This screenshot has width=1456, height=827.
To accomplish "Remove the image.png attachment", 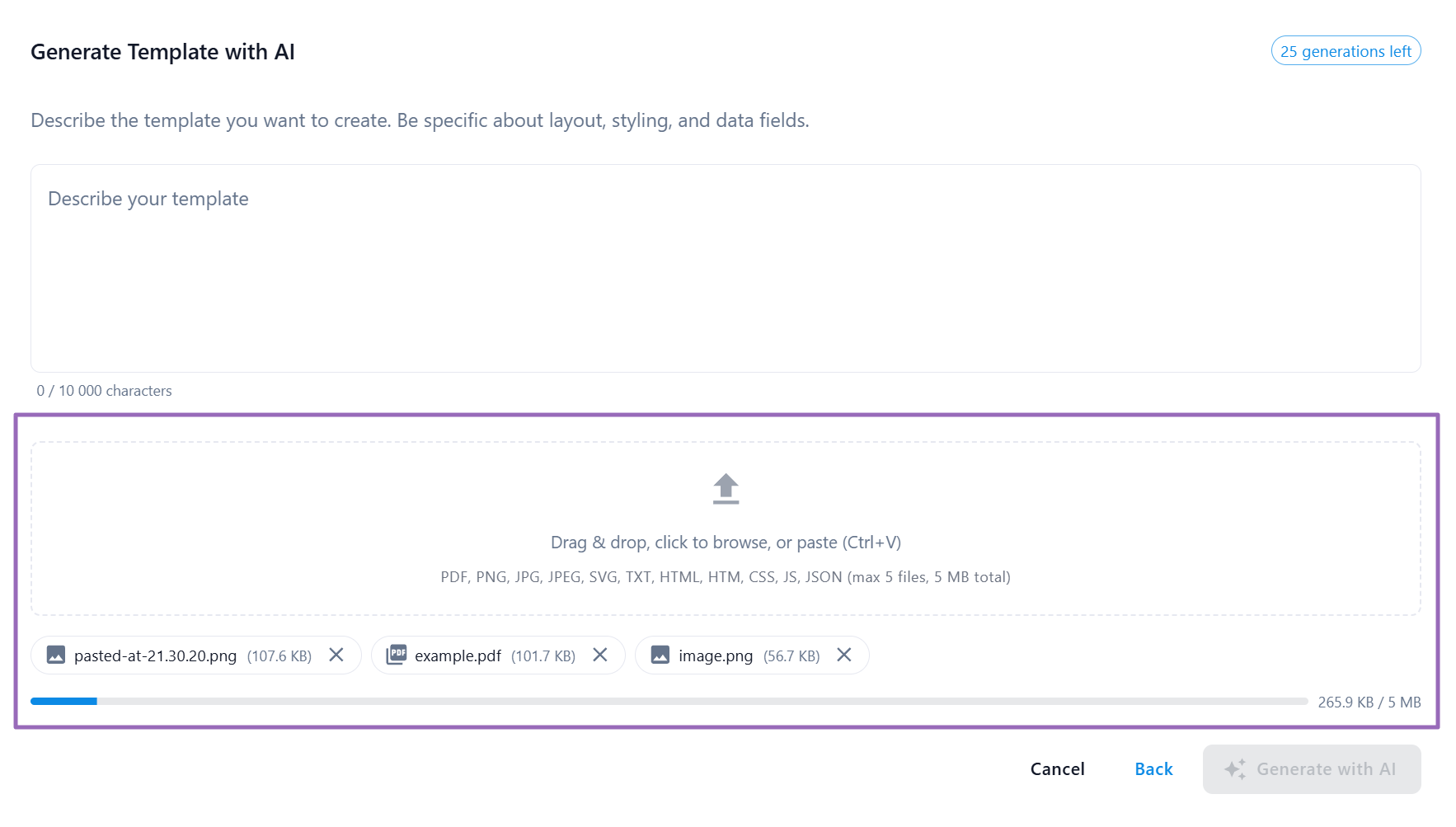I will point(843,655).
